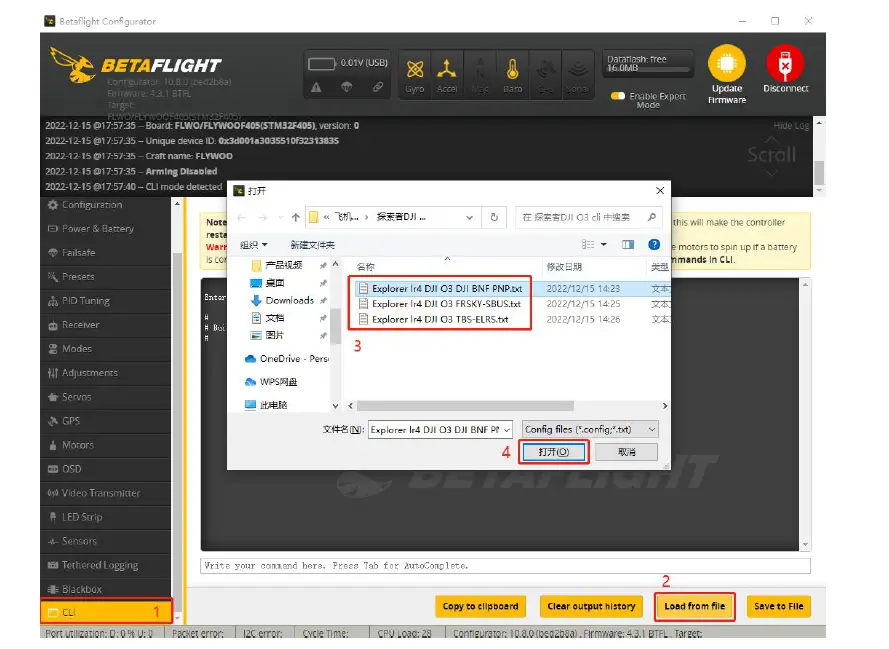Open the Receiver tab

point(105,325)
